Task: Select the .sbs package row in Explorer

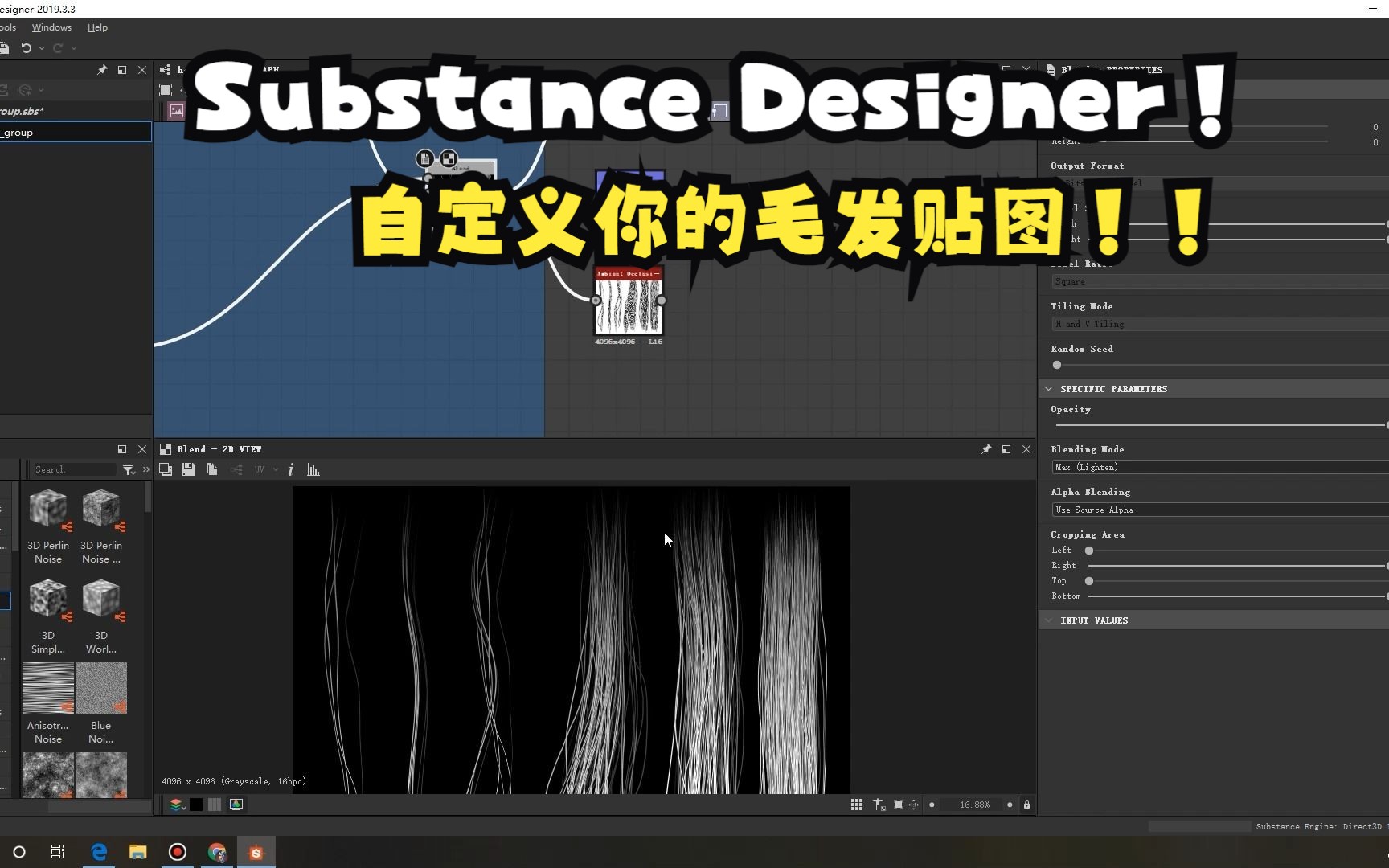Action: (x=76, y=111)
